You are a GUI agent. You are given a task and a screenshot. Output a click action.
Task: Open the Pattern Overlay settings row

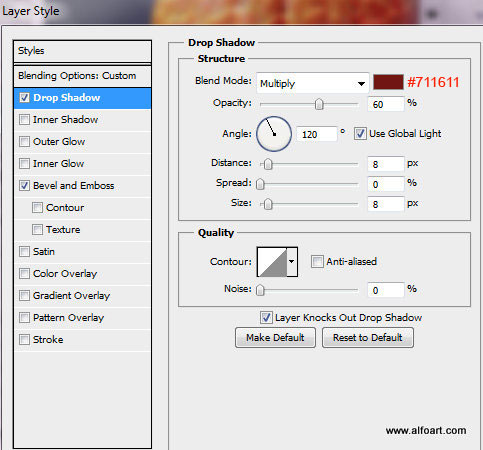(x=83, y=318)
